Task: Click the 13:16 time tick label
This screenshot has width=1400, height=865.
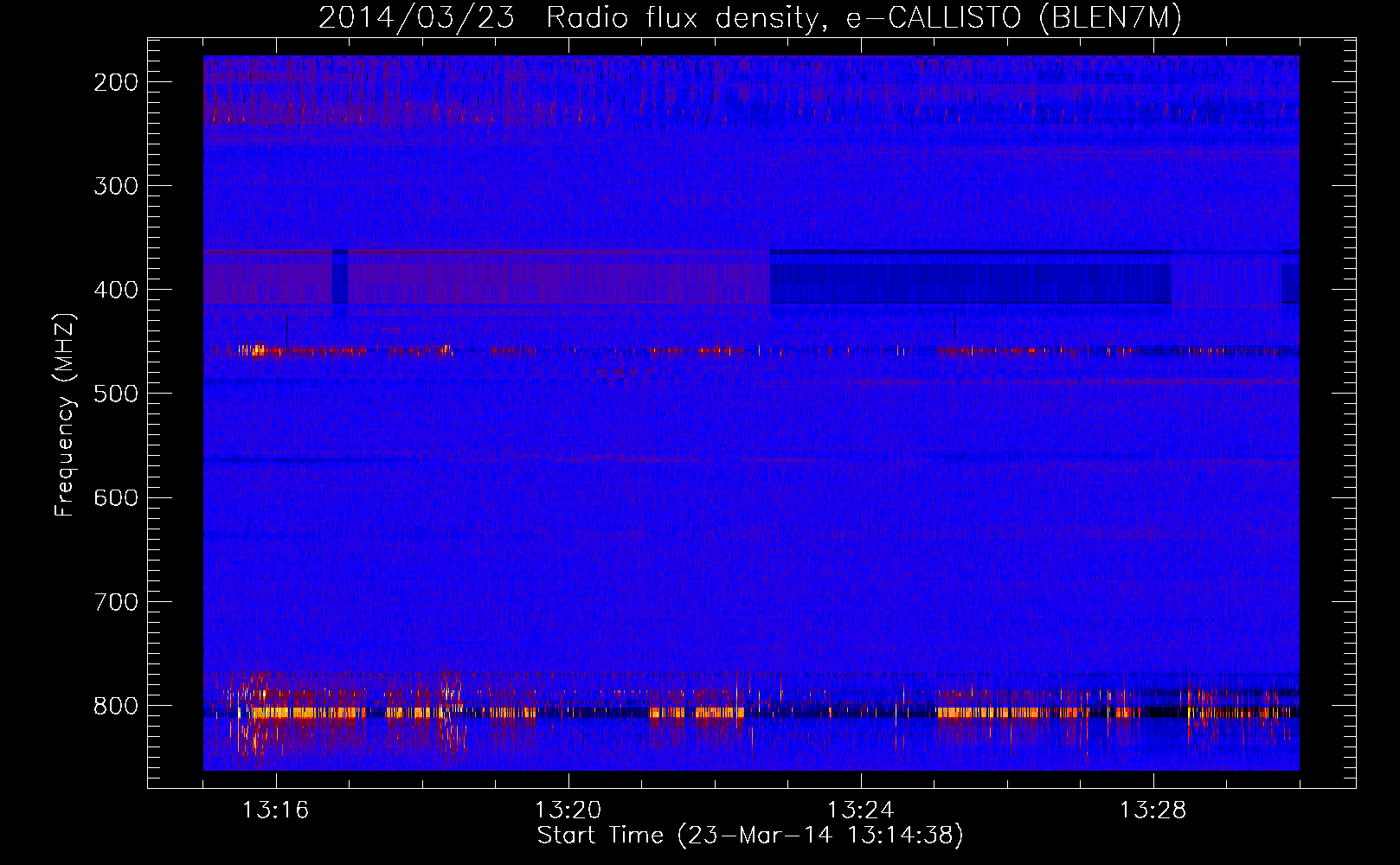Action: [x=275, y=811]
